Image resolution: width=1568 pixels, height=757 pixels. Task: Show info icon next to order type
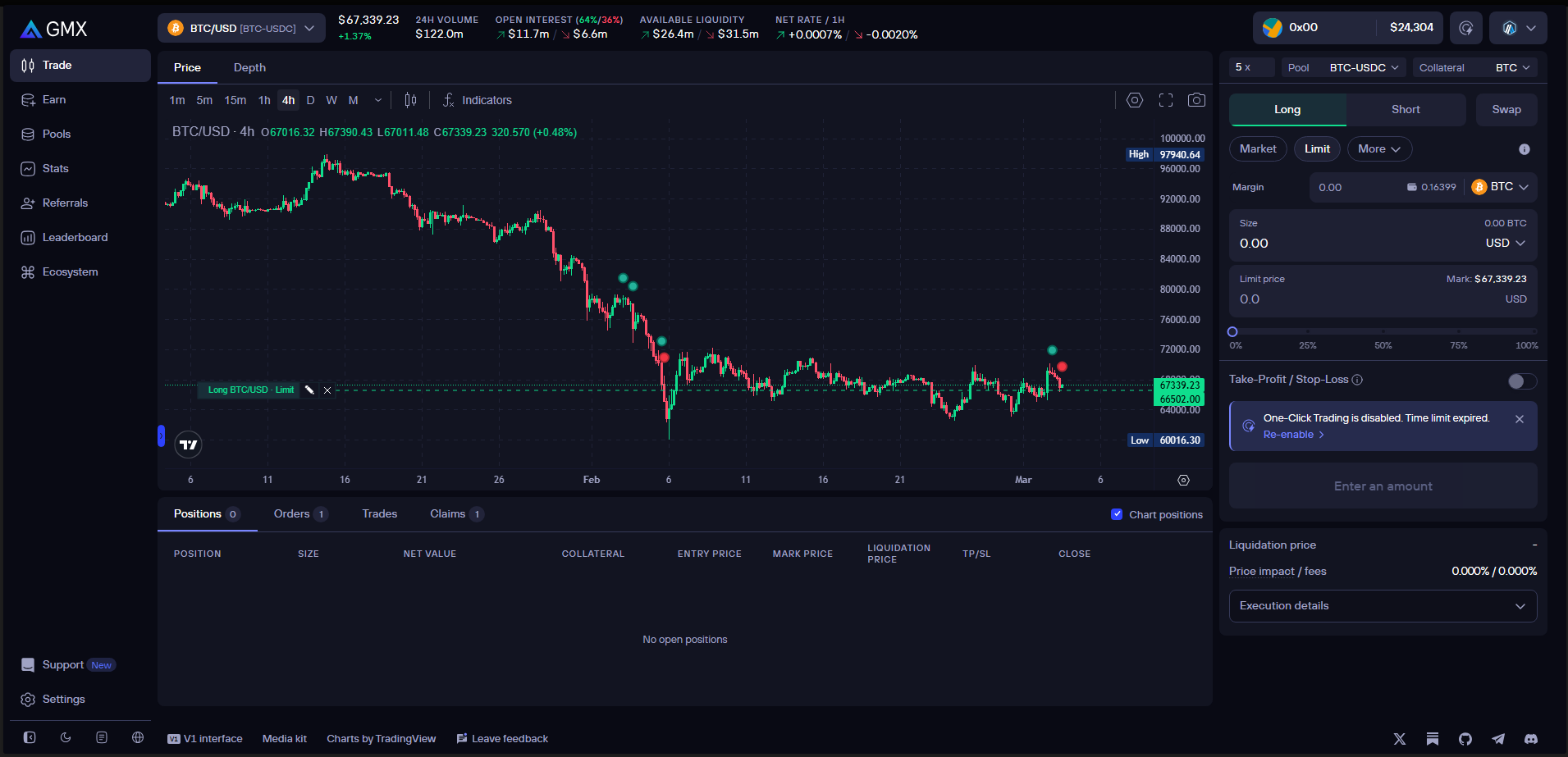1524,149
